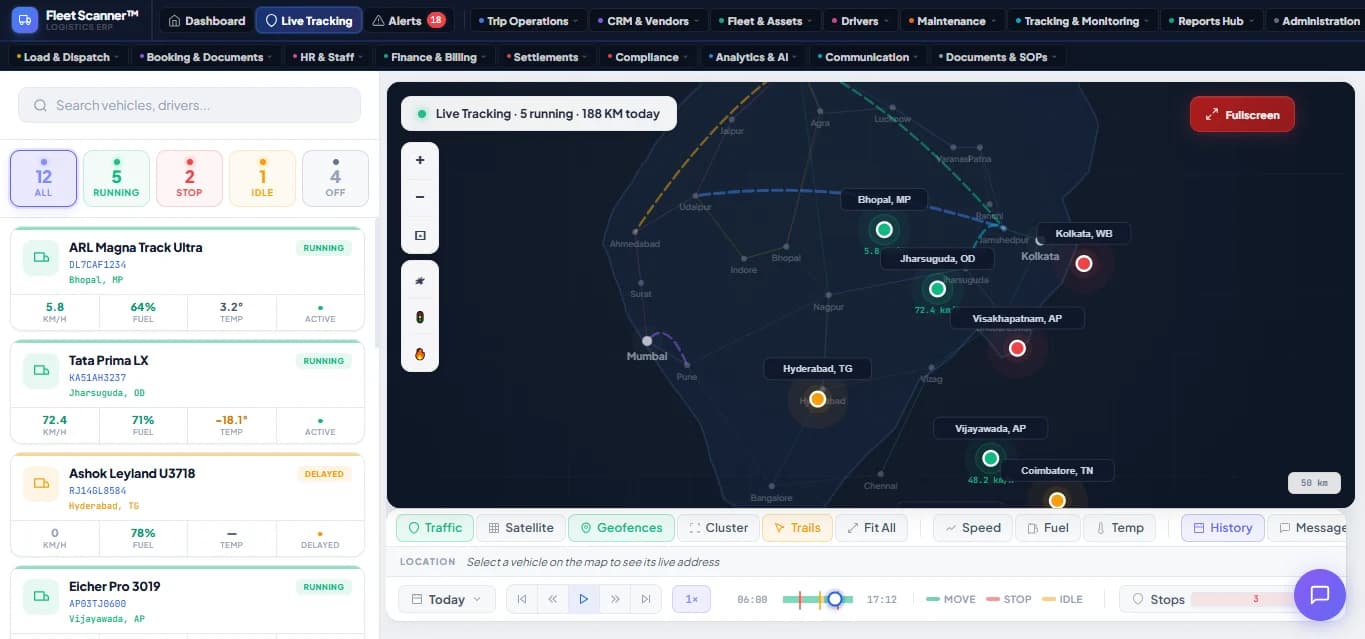The height and width of the screenshot is (639, 1365).
Task: Click the Tata Prima LX truck icon
Action: pos(41,370)
